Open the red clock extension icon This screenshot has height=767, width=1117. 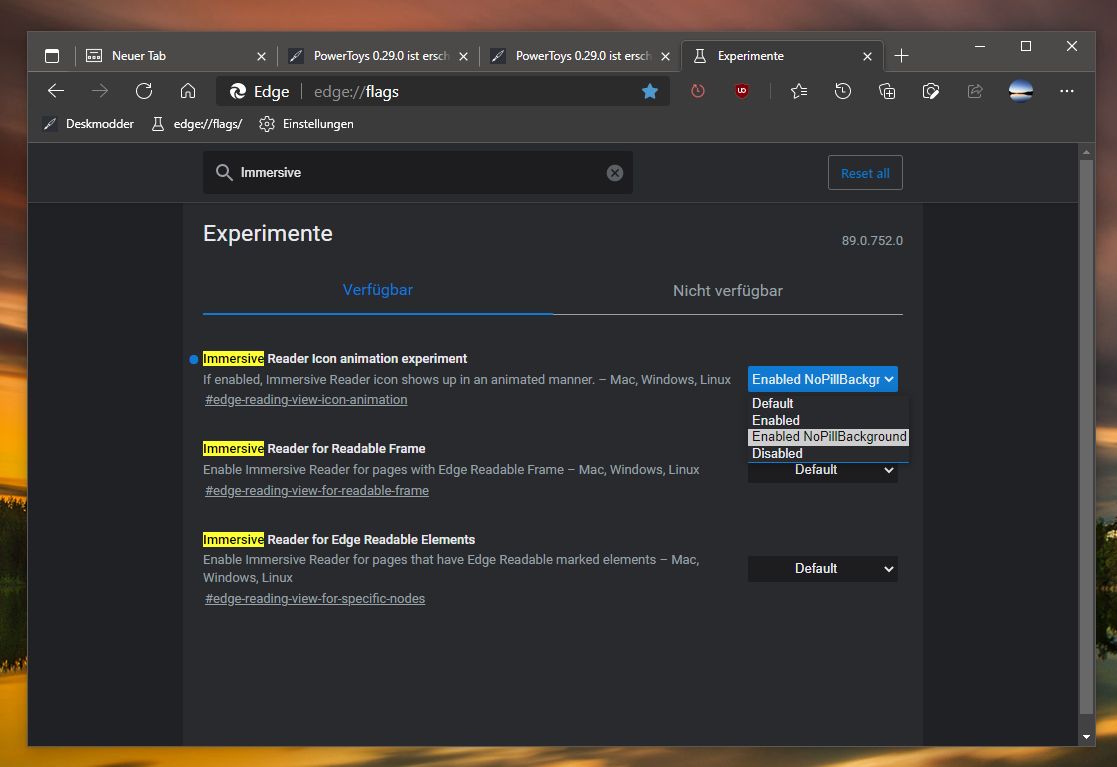pos(698,91)
